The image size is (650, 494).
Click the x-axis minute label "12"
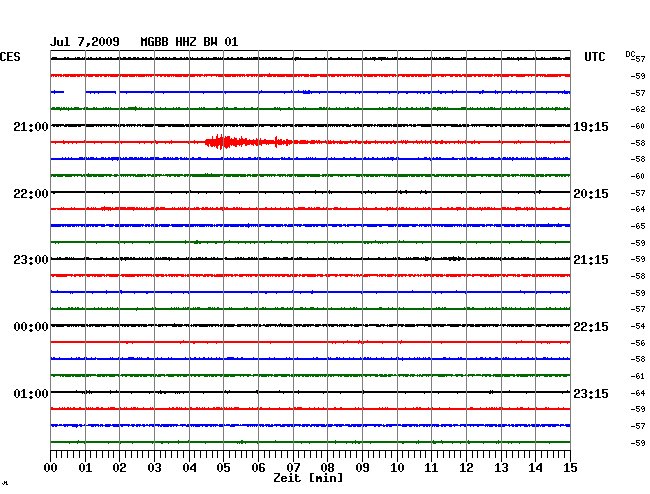(x=466, y=468)
